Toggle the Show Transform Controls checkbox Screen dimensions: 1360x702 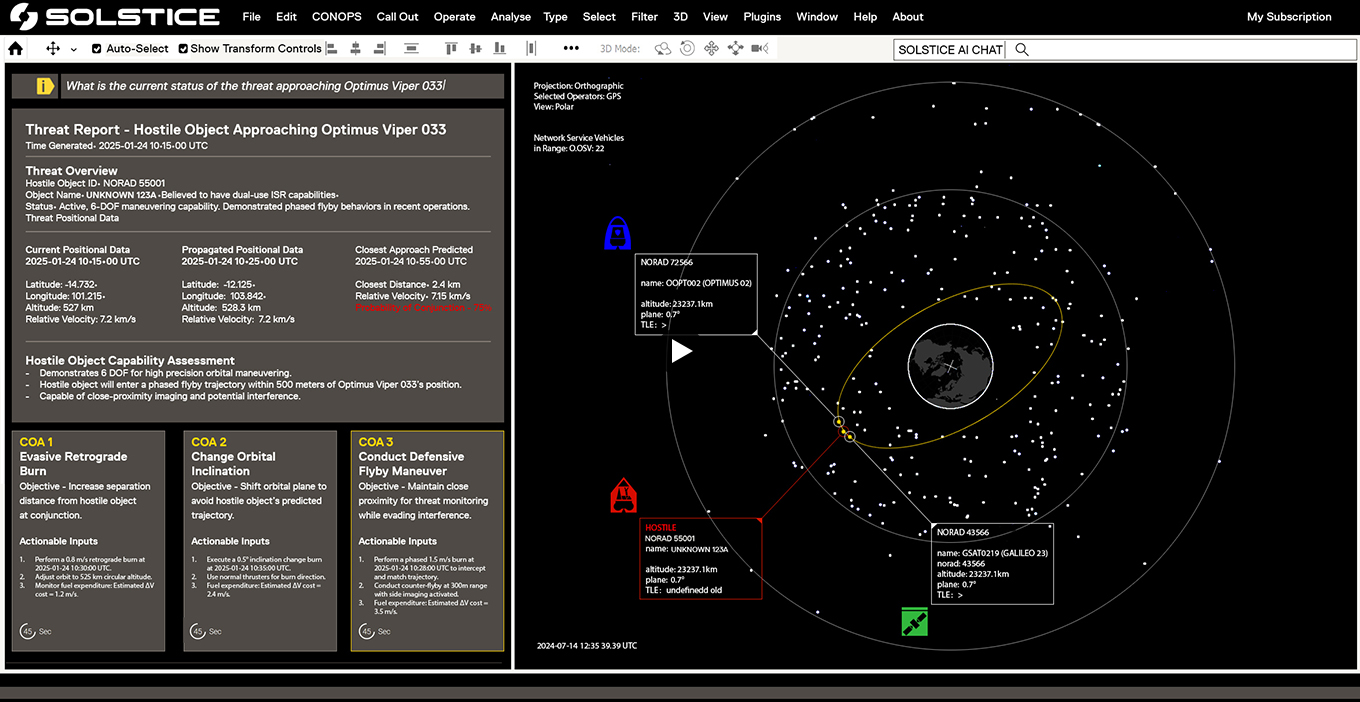pos(183,48)
